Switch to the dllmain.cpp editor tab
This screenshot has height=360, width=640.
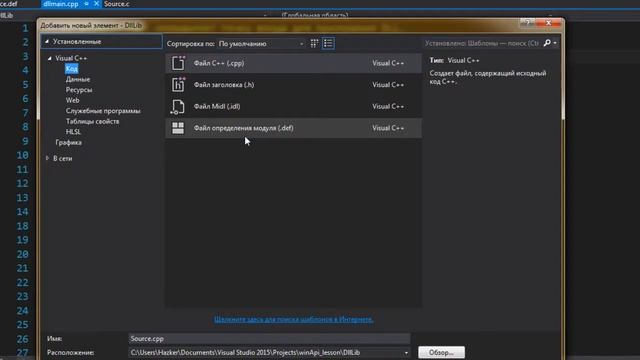60,4
